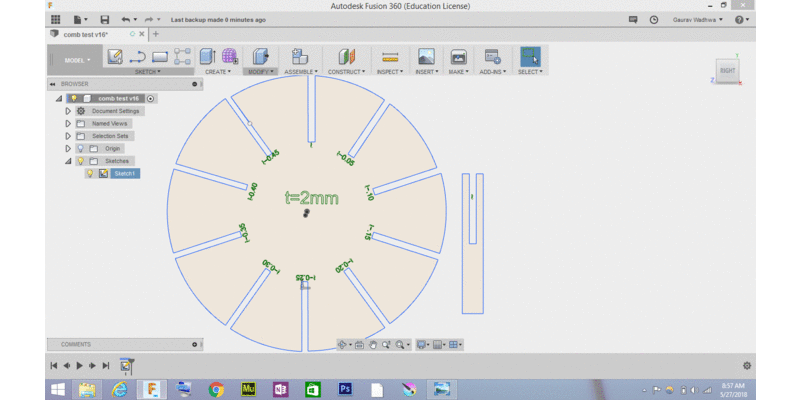The height and width of the screenshot is (400, 800).
Task: Open the Viewports layout dropdown
Action: coord(455,345)
